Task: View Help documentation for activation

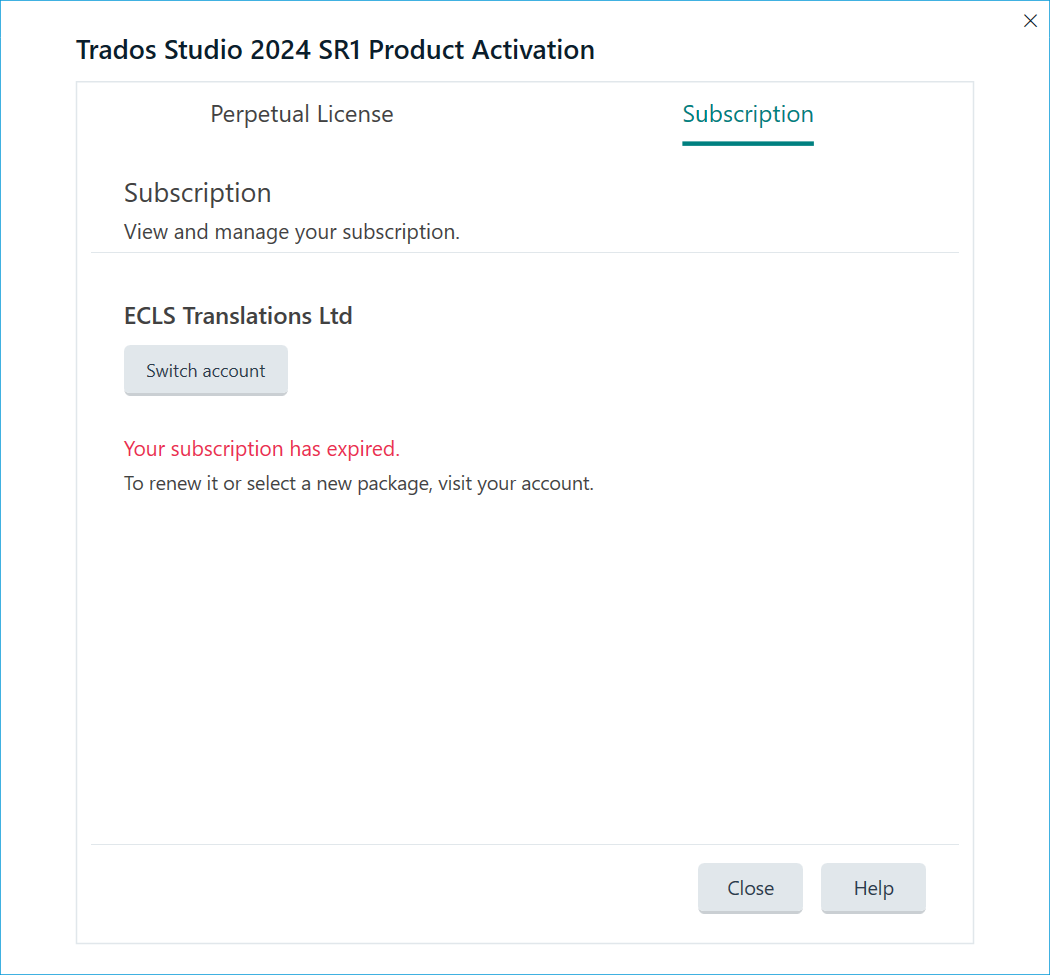Action: 872,888
